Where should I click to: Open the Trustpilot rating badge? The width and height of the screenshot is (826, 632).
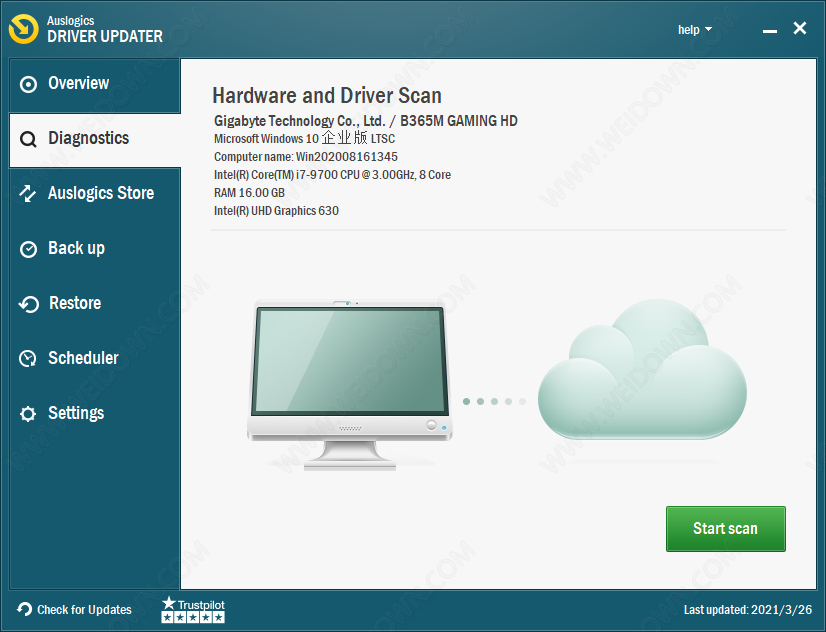pyautogui.click(x=193, y=609)
